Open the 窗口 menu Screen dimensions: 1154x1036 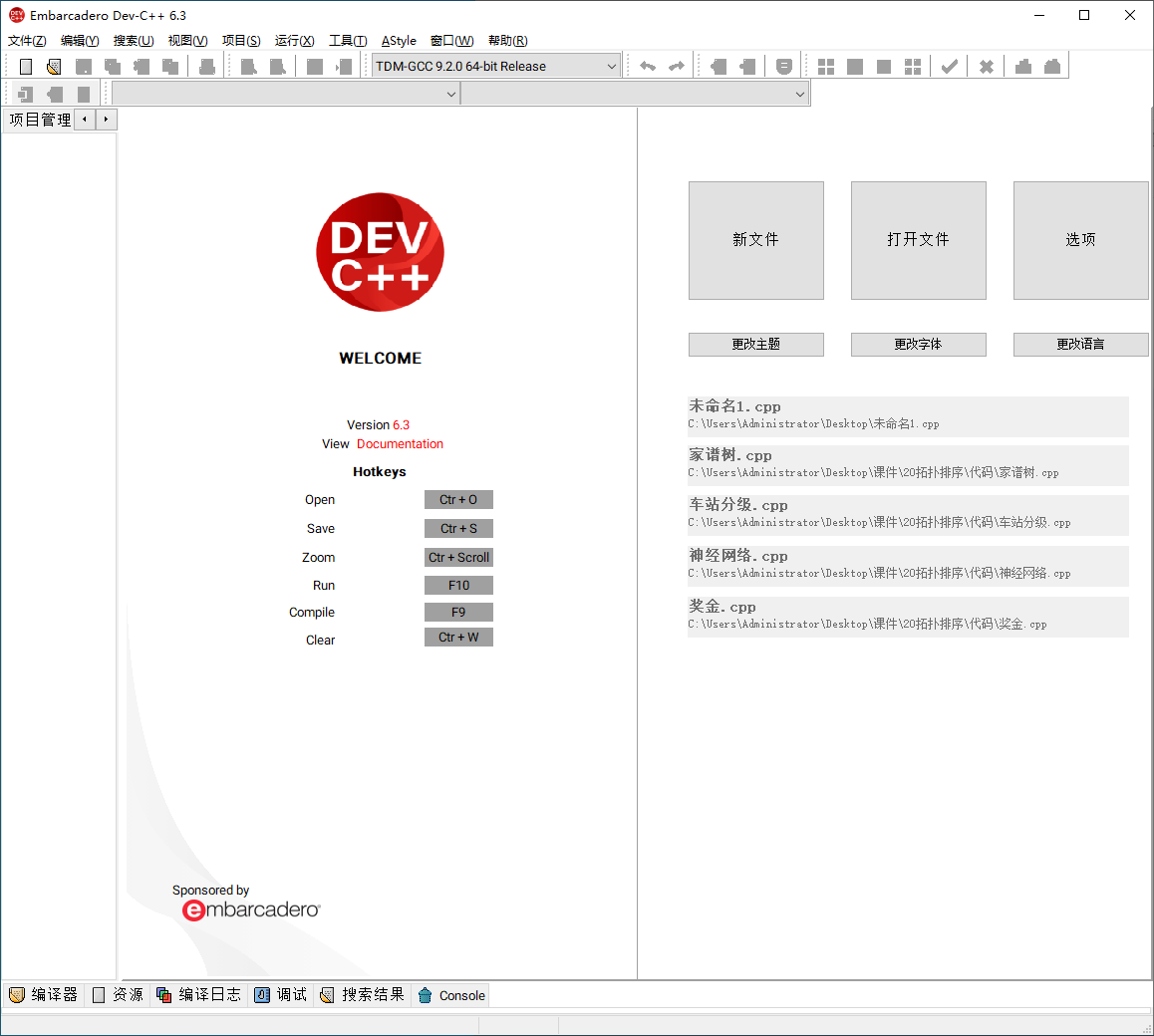point(451,41)
